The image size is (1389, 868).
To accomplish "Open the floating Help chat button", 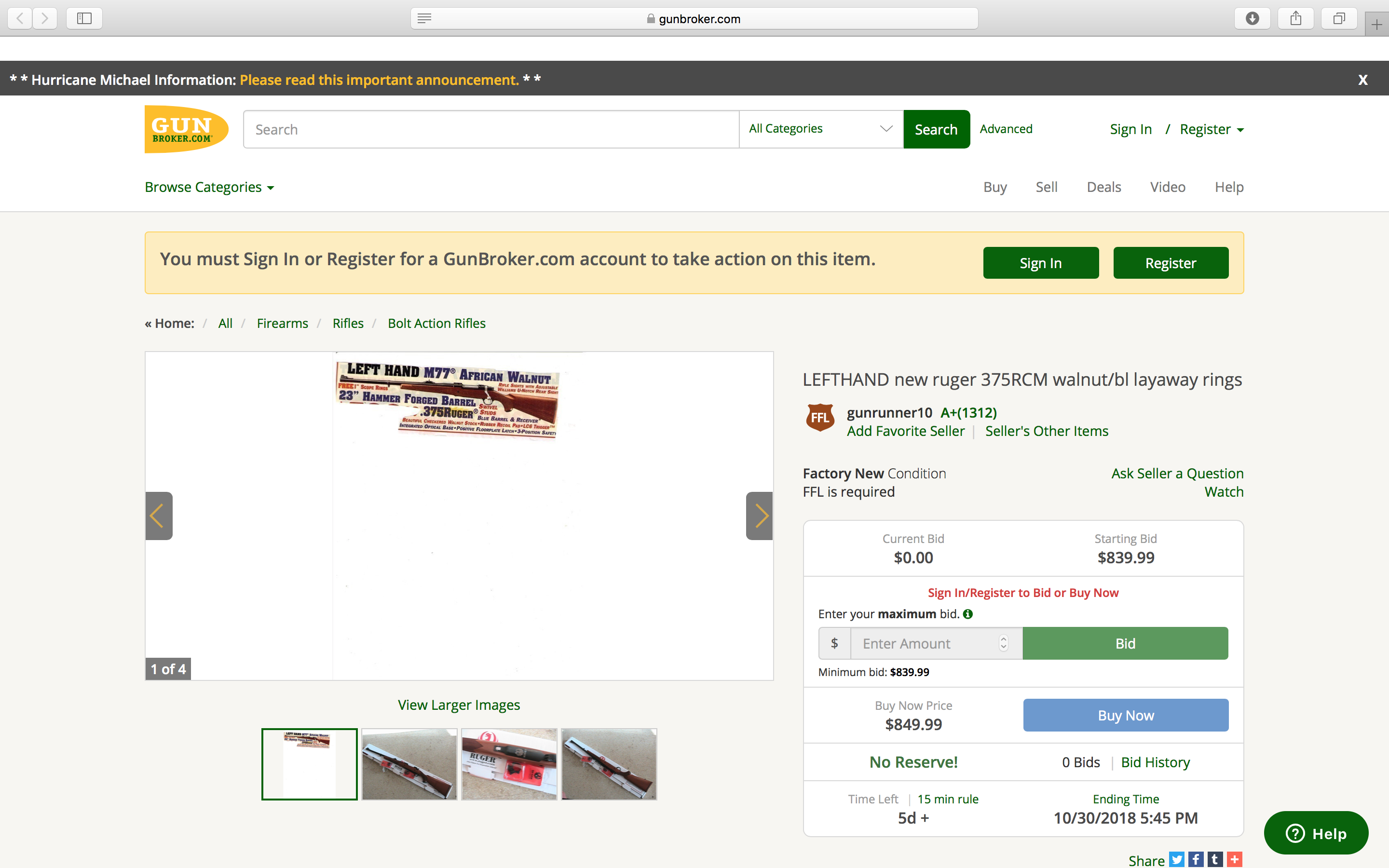I will point(1316,833).
